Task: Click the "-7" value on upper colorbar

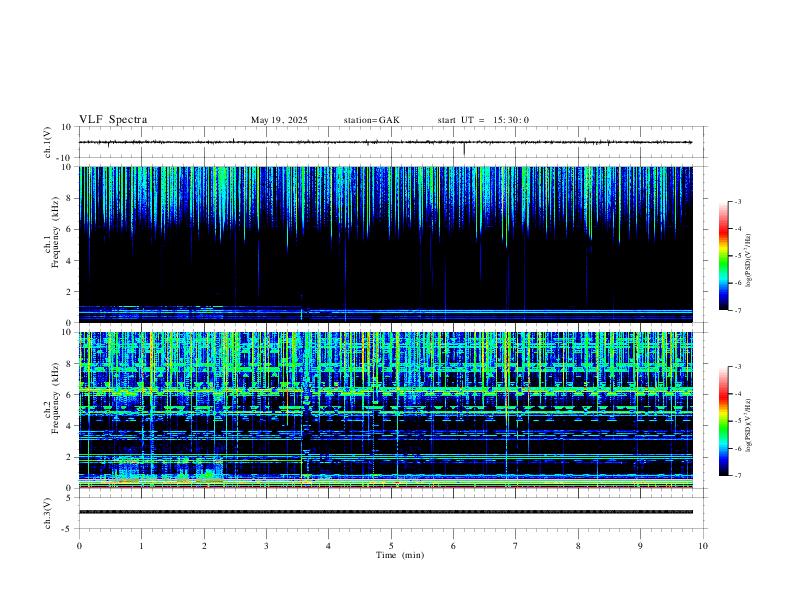Action: (x=737, y=310)
